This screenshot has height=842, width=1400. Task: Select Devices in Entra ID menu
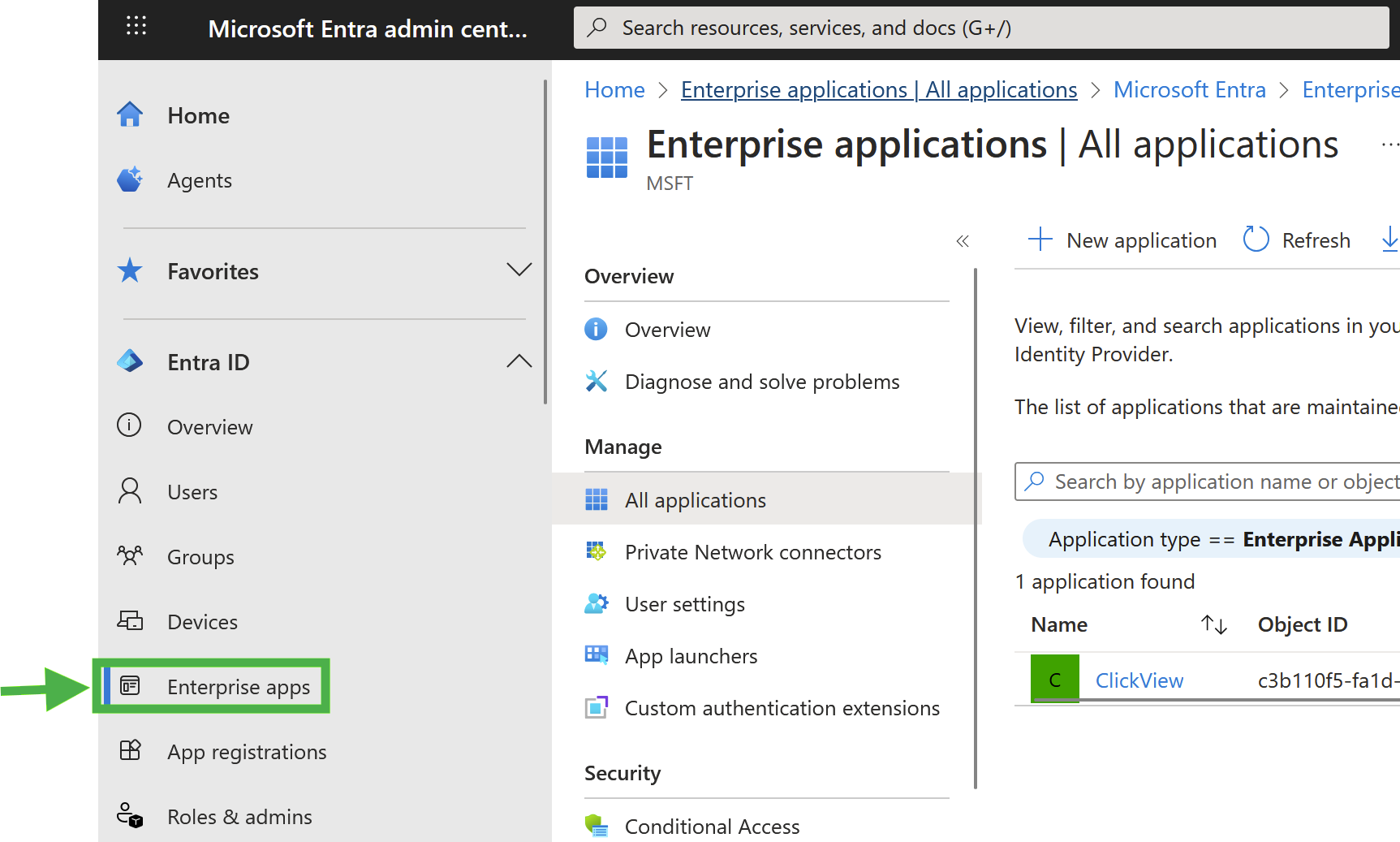tap(202, 622)
